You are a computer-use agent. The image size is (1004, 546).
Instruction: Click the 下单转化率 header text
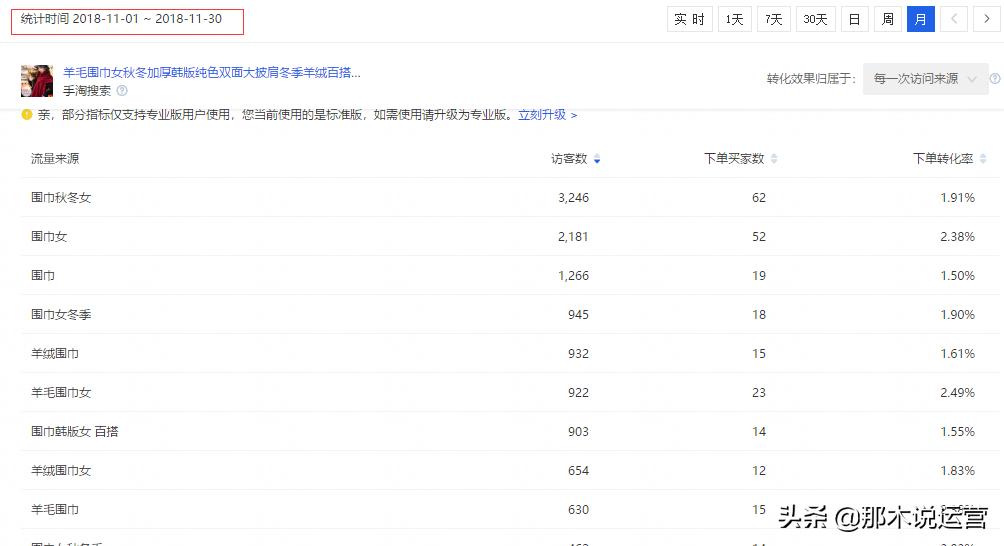click(943, 159)
